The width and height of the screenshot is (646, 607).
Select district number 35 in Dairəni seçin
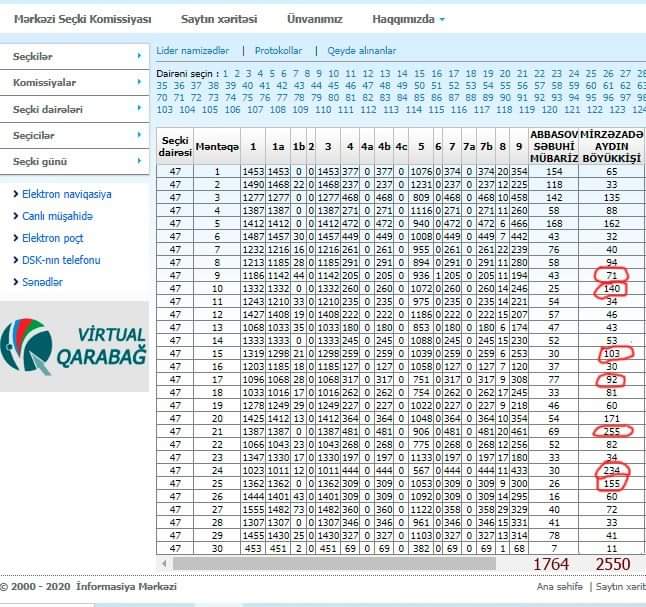(x=162, y=86)
